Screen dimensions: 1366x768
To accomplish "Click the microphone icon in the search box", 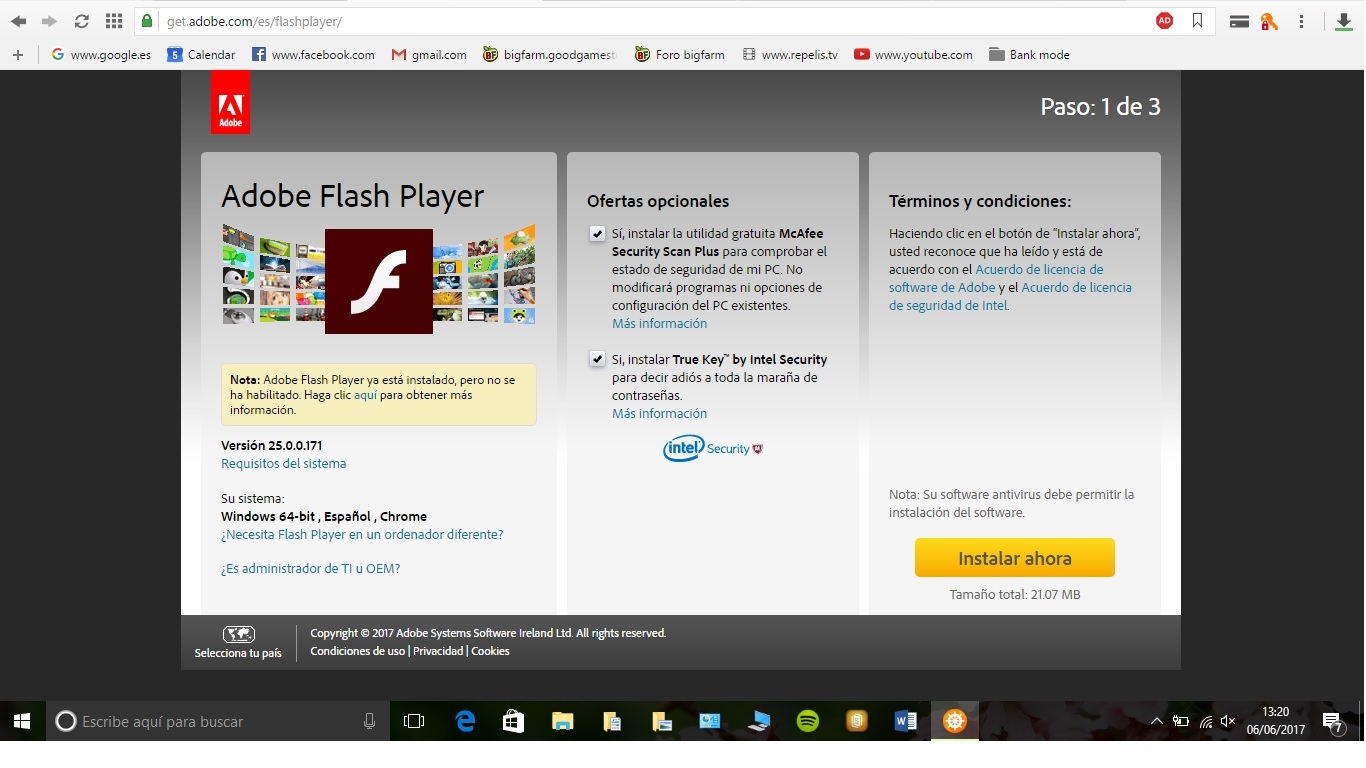I will tap(369, 721).
